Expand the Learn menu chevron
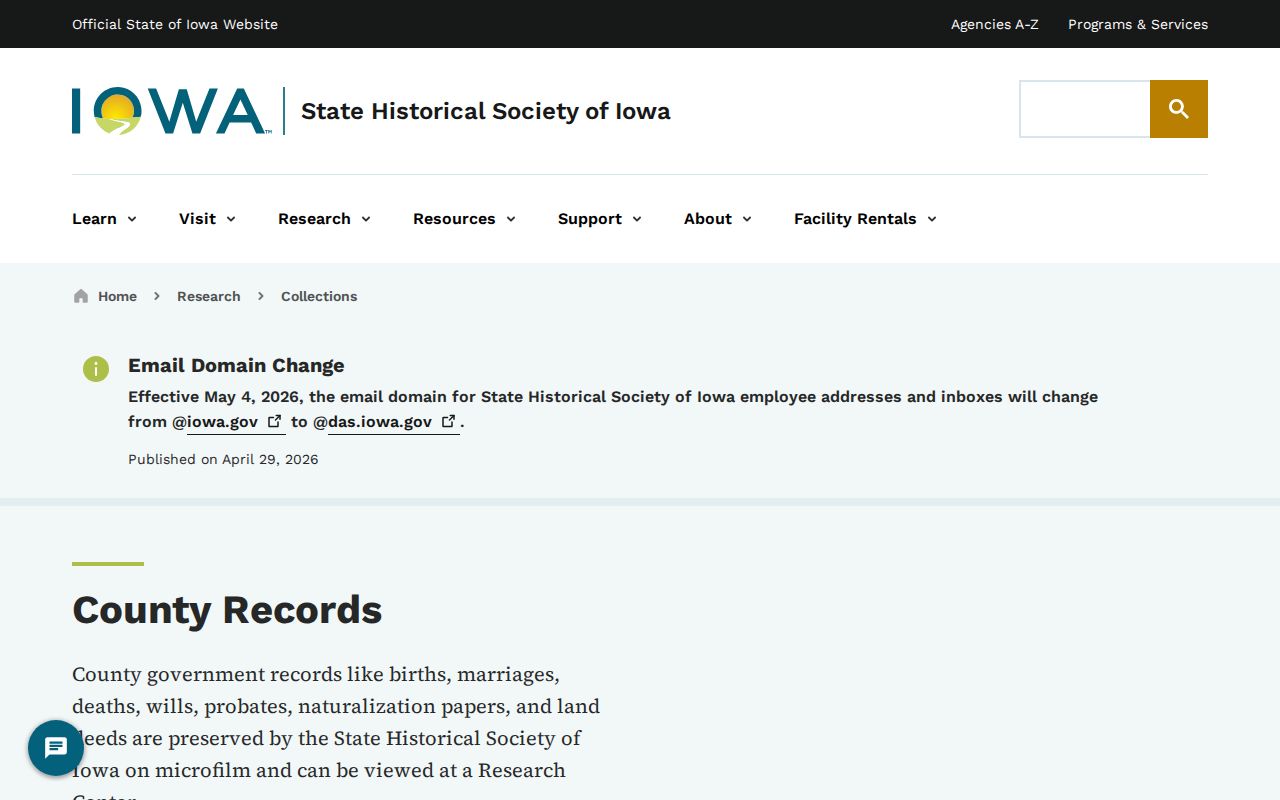The height and width of the screenshot is (800, 1280). (132, 219)
